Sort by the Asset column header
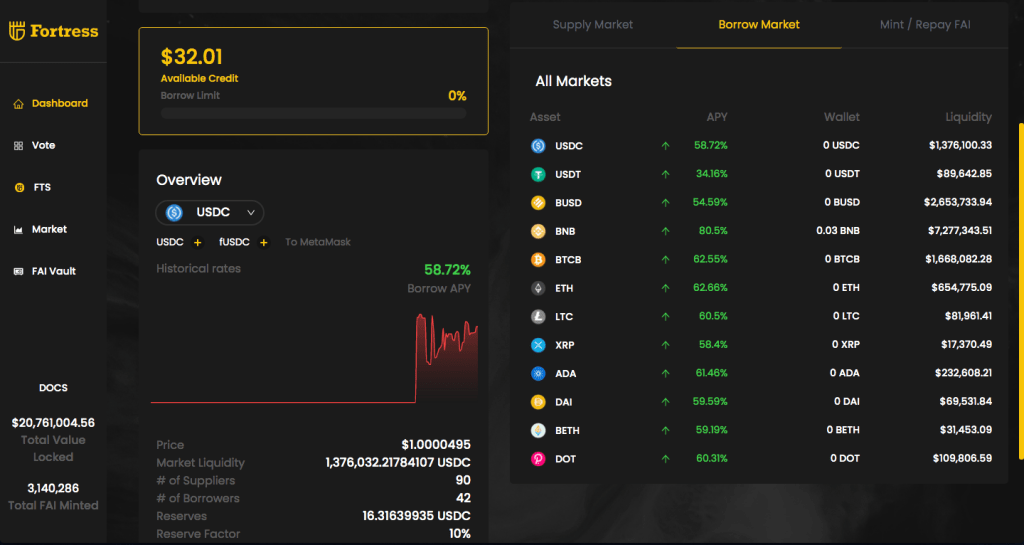The image size is (1024, 545). [x=545, y=117]
